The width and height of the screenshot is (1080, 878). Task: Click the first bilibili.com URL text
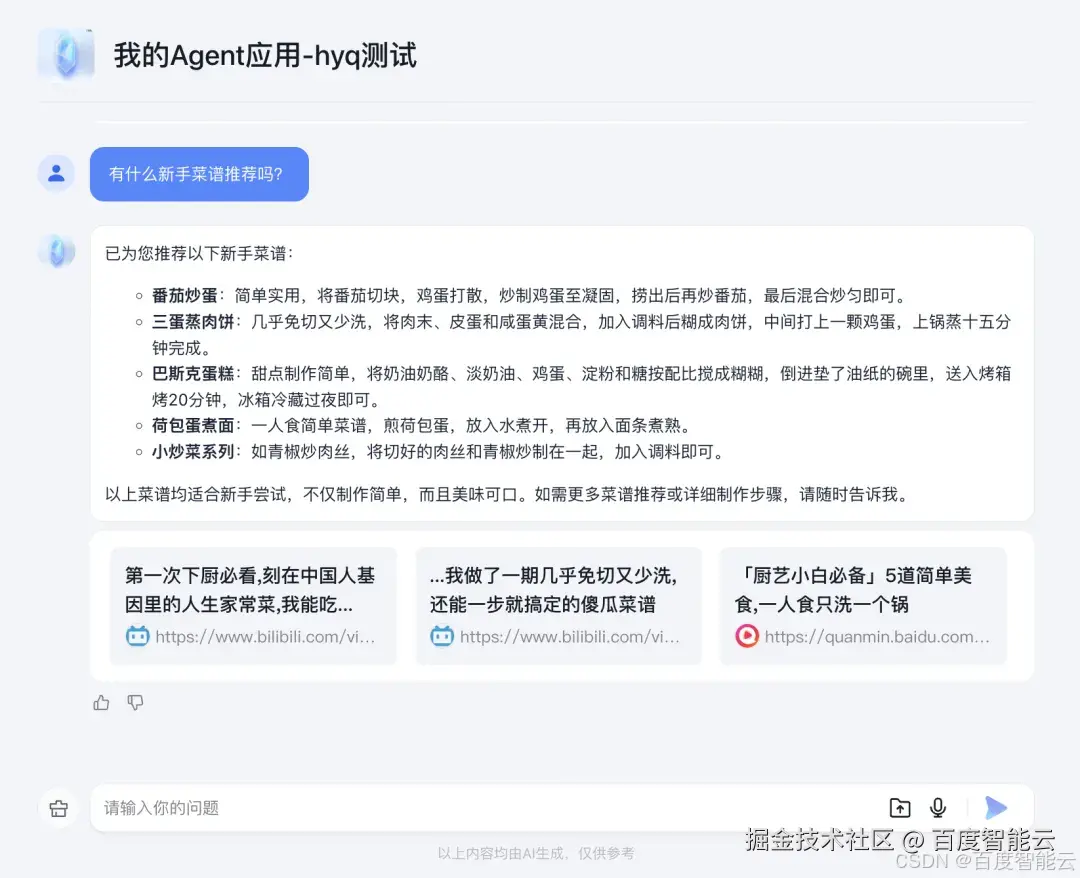click(268, 635)
